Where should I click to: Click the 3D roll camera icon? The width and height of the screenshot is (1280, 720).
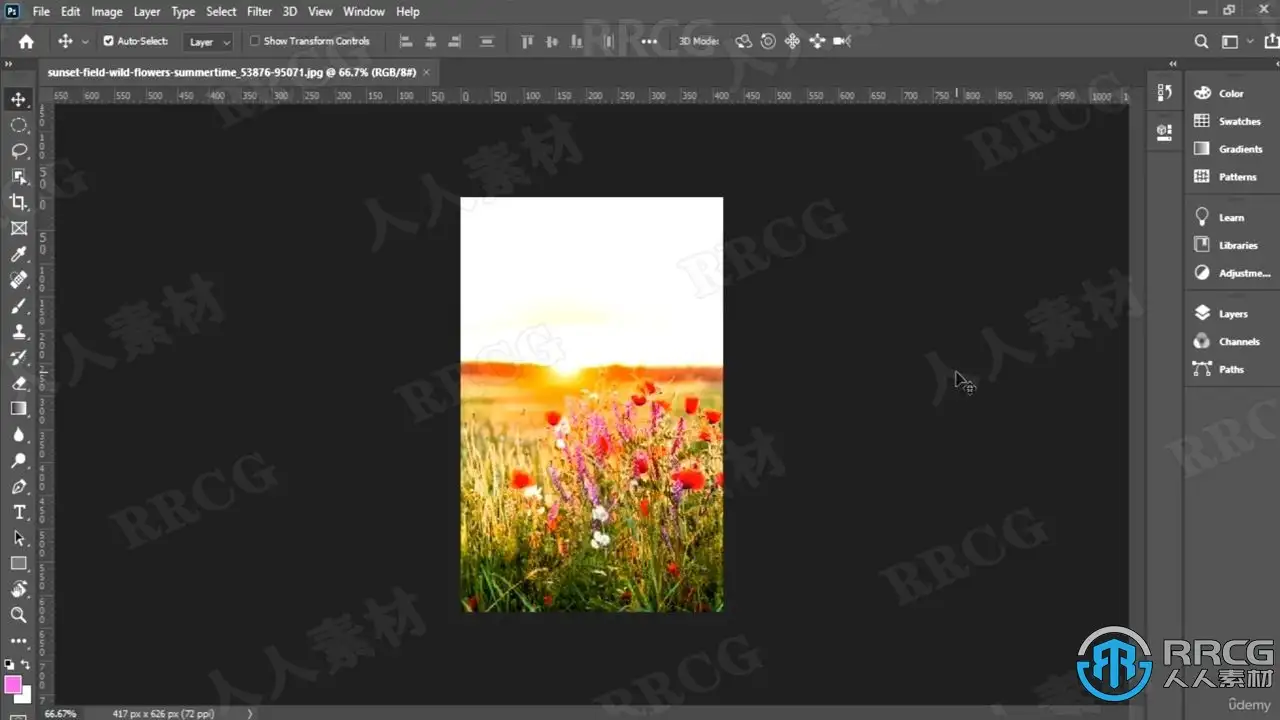click(768, 41)
